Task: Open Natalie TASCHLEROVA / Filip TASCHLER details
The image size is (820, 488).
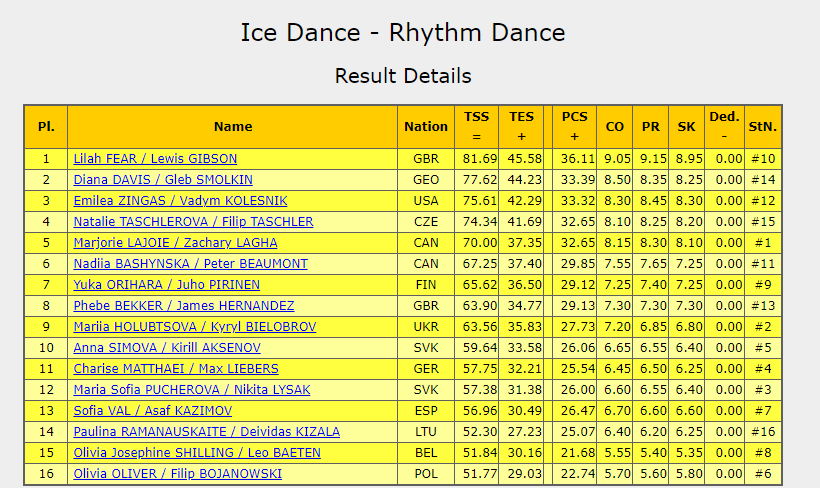Action: point(193,222)
